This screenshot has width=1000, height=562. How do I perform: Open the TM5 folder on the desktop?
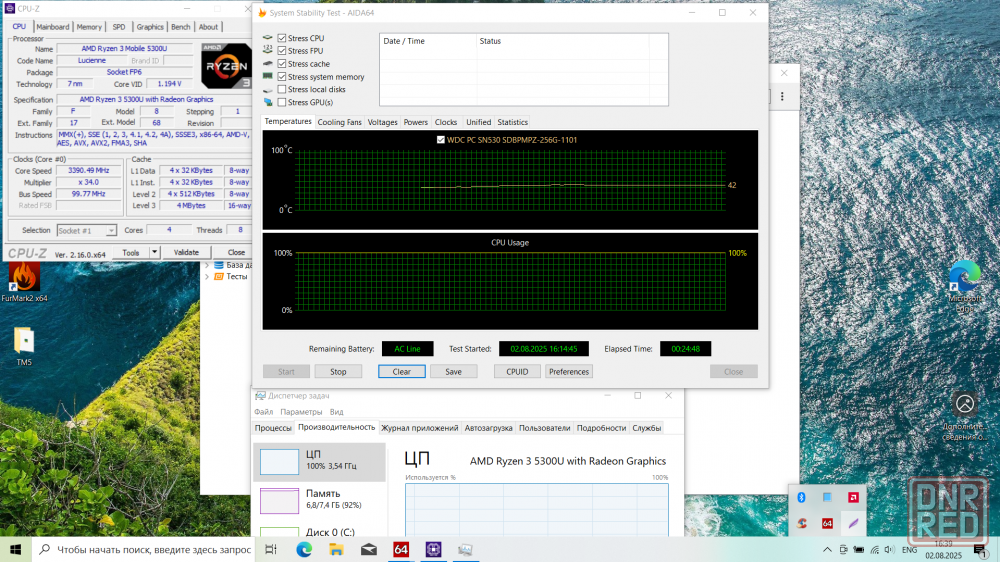[x=24, y=346]
